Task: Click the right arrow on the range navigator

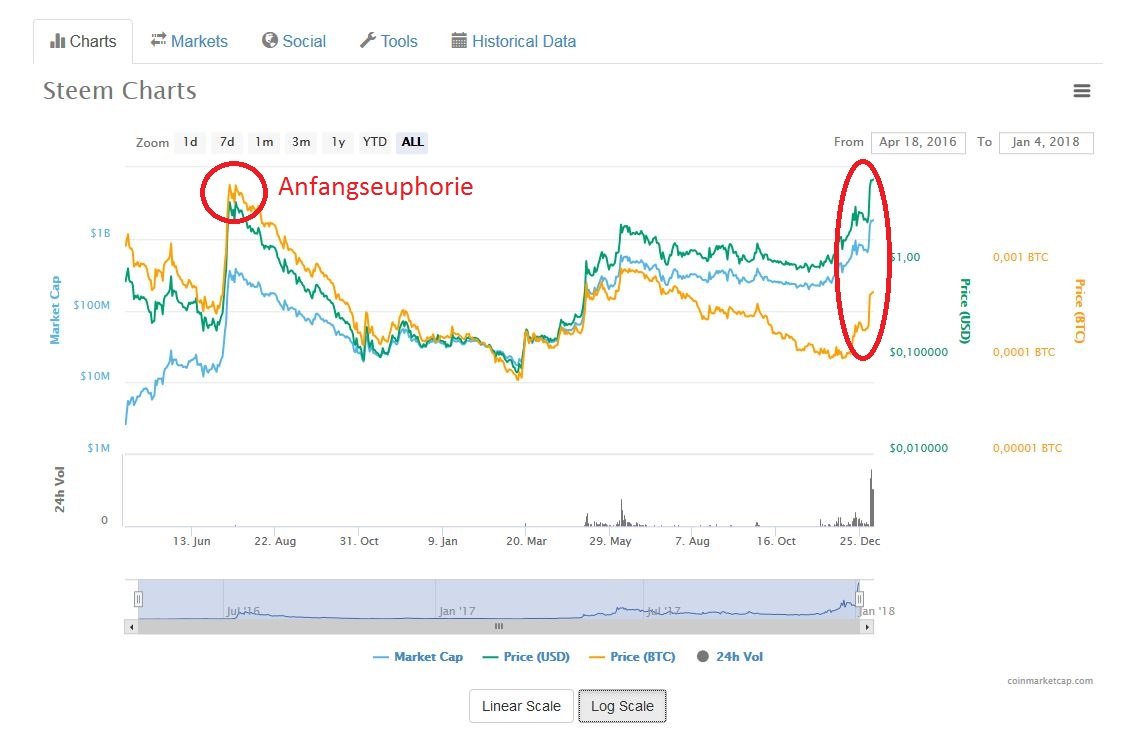Action: point(867,626)
